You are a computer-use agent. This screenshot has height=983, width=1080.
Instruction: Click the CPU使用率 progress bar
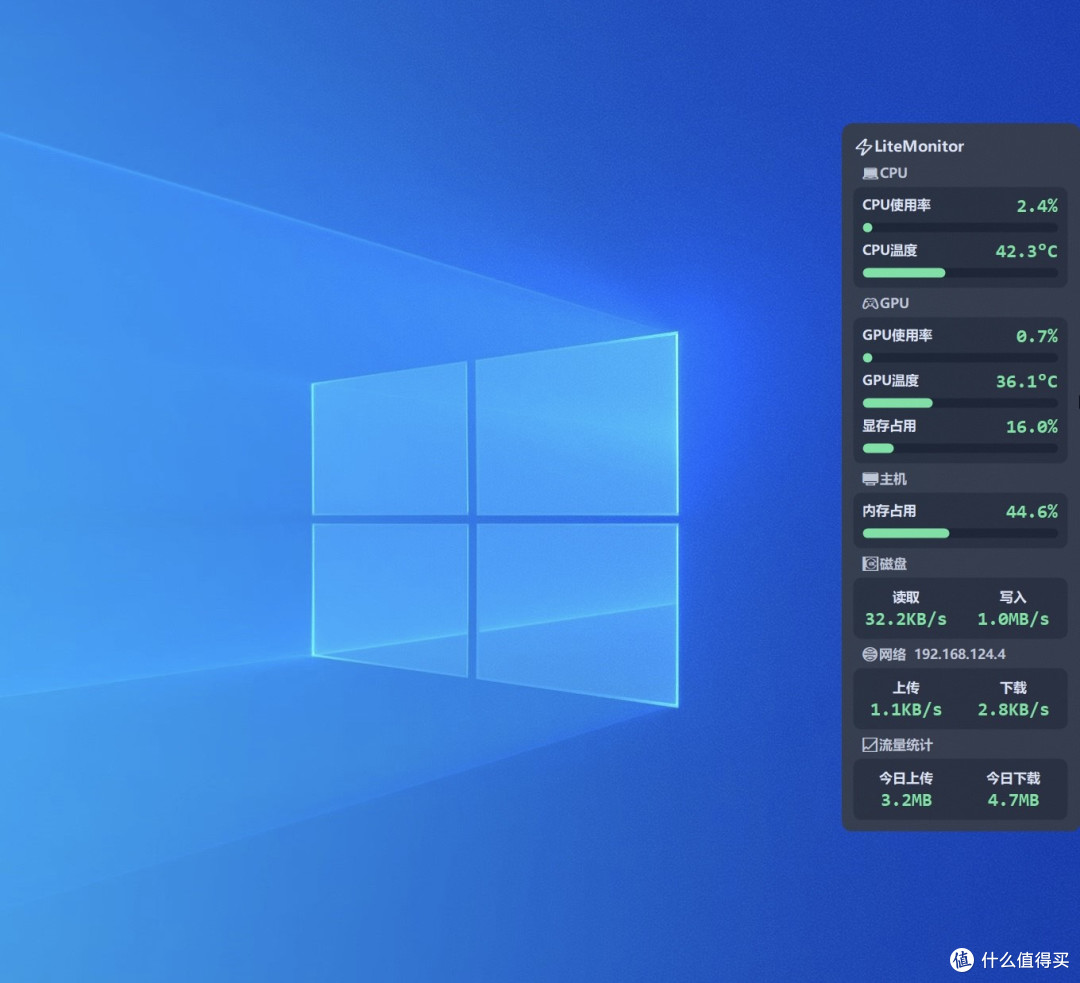(x=960, y=228)
